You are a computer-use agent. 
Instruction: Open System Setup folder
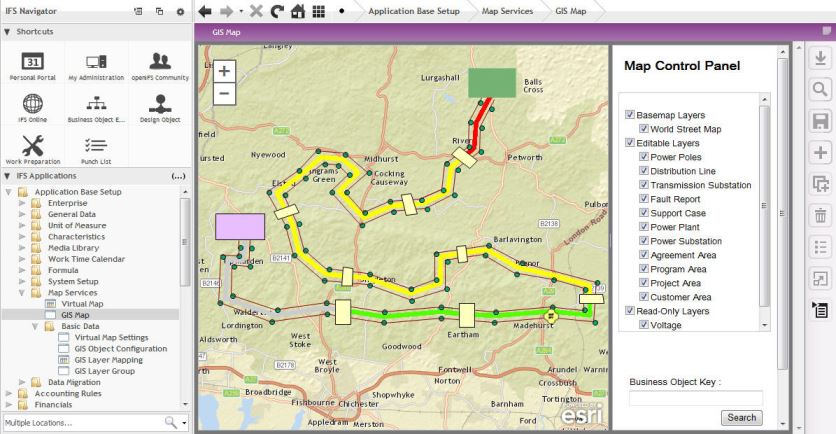point(73,281)
